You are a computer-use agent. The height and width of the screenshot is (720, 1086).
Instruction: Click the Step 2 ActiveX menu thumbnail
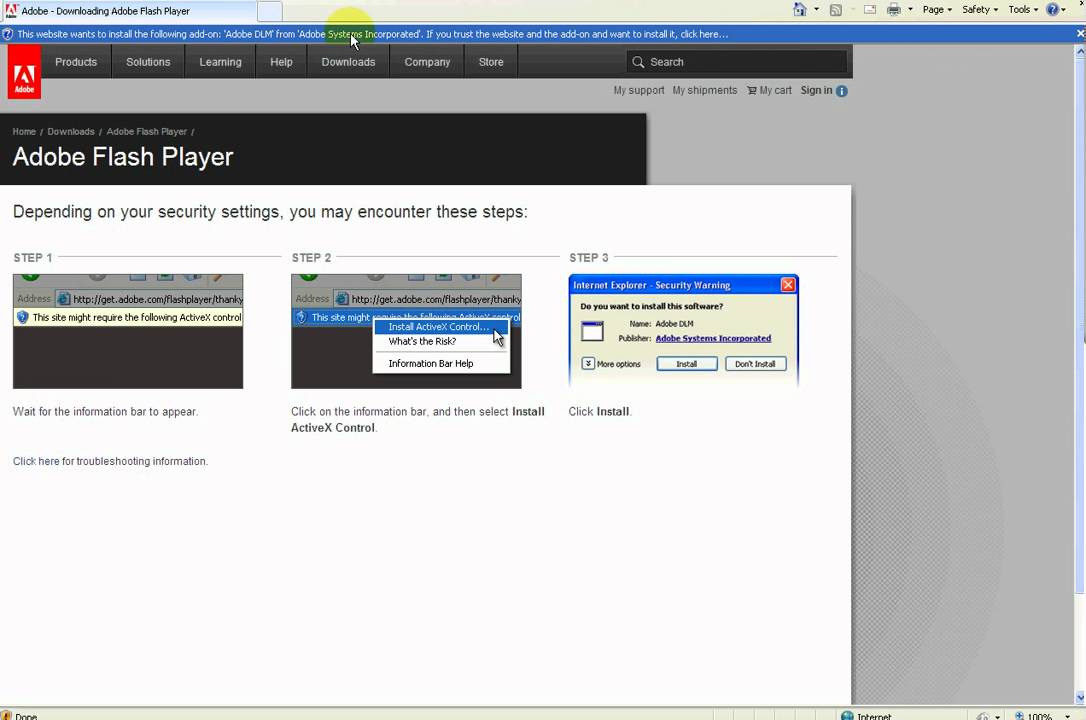pos(406,331)
